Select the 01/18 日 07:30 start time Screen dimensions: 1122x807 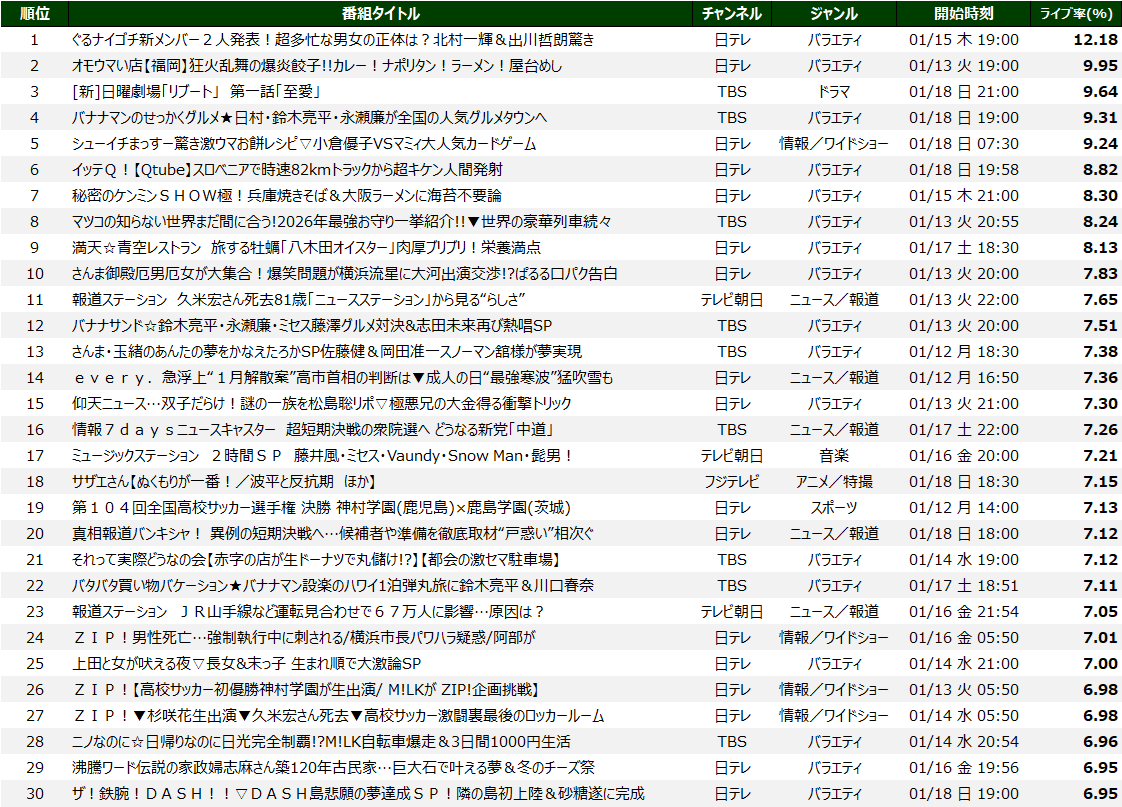click(x=964, y=143)
